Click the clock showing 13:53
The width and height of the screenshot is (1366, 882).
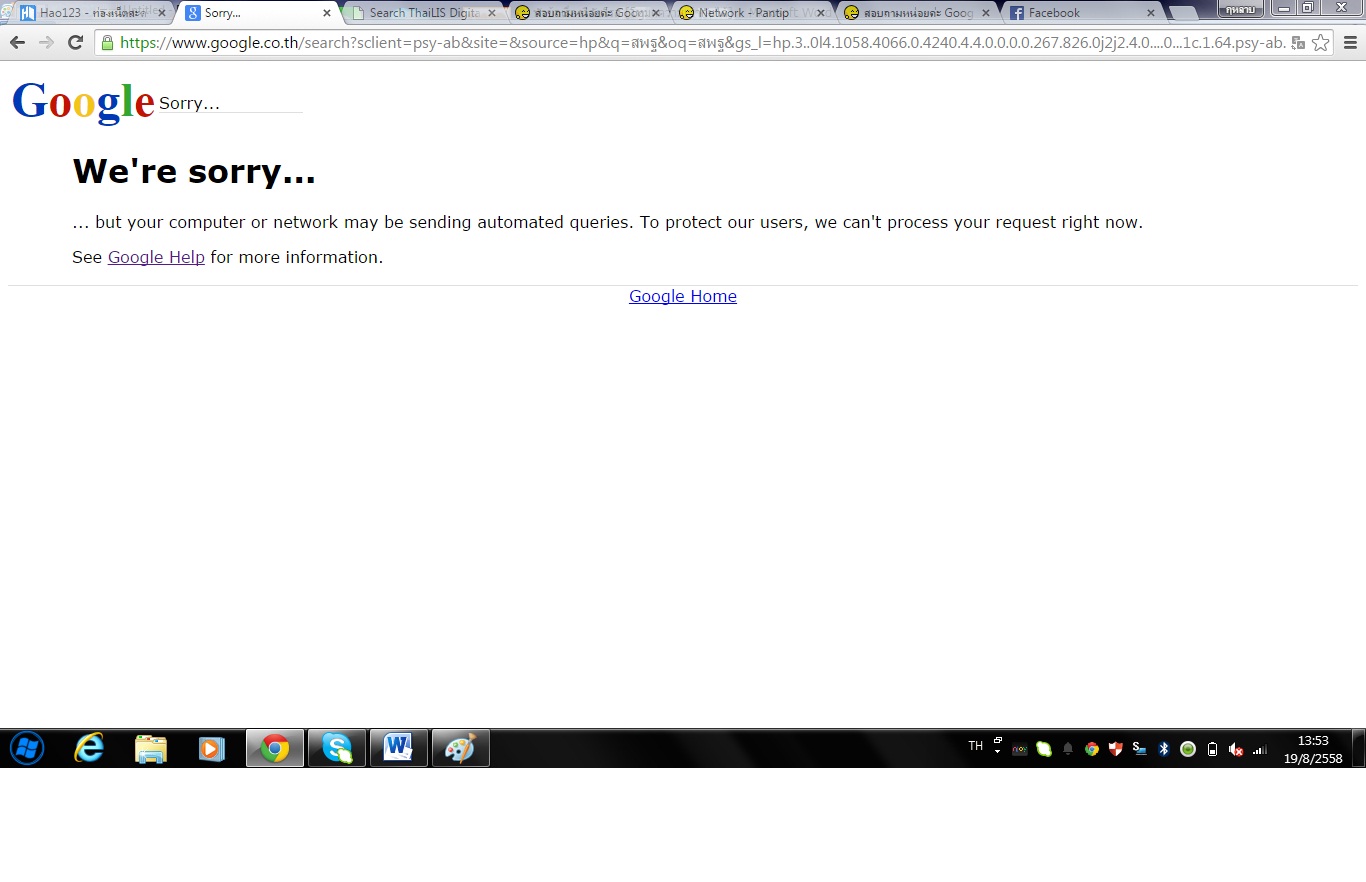click(x=1313, y=741)
